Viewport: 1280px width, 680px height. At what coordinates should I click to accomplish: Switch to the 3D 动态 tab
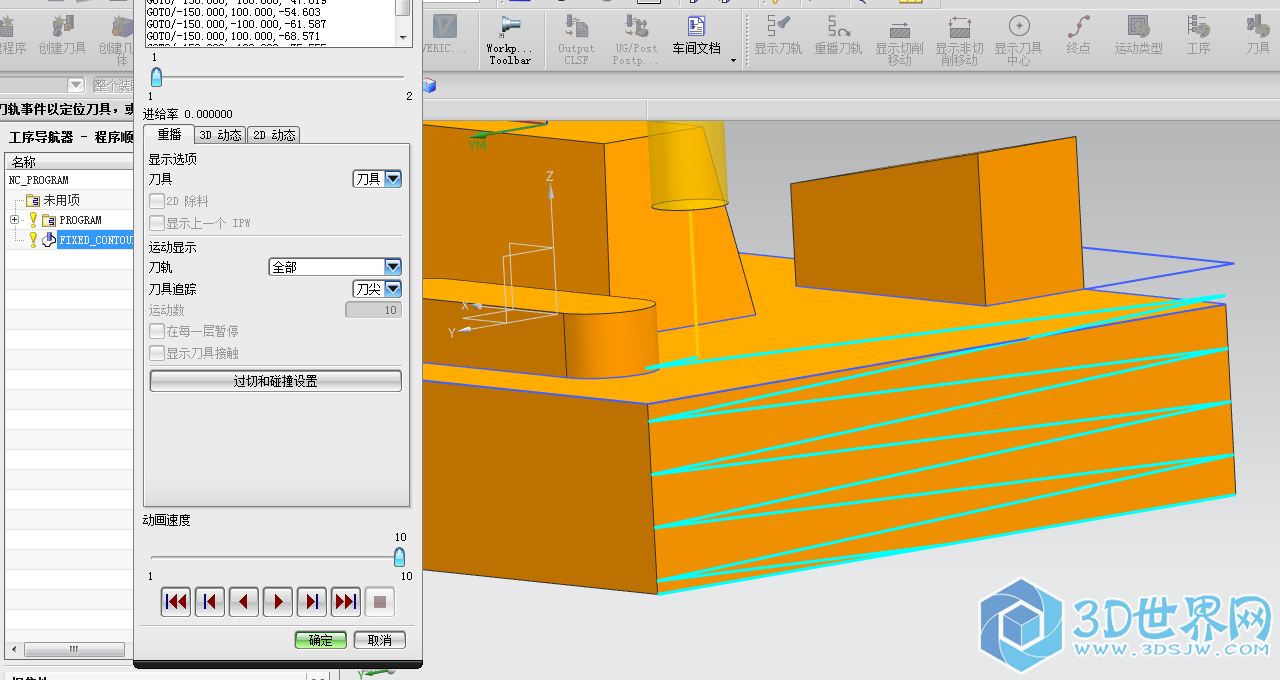click(x=219, y=135)
